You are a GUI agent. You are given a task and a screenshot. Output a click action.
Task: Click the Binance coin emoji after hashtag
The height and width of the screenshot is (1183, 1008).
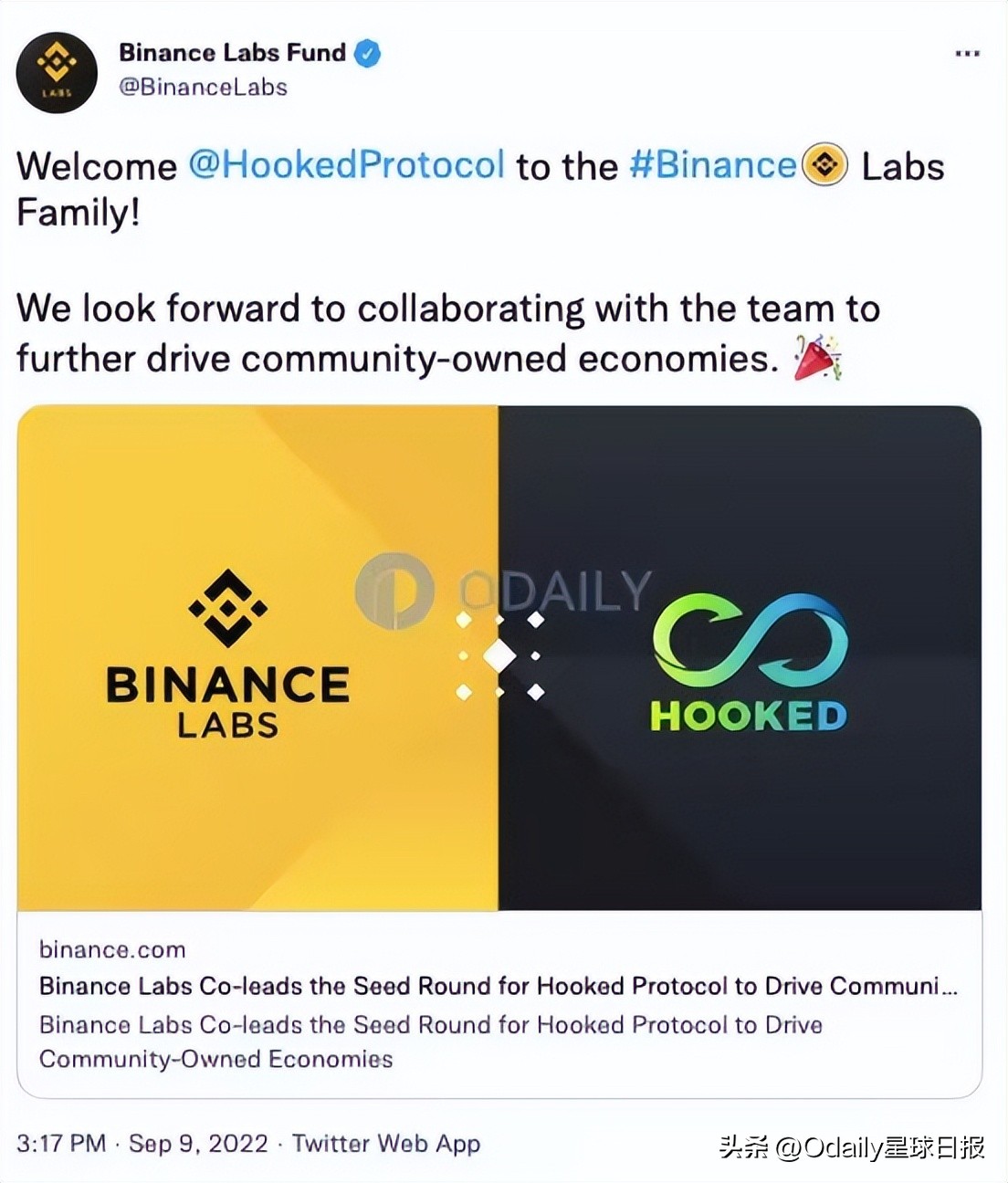tap(824, 166)
